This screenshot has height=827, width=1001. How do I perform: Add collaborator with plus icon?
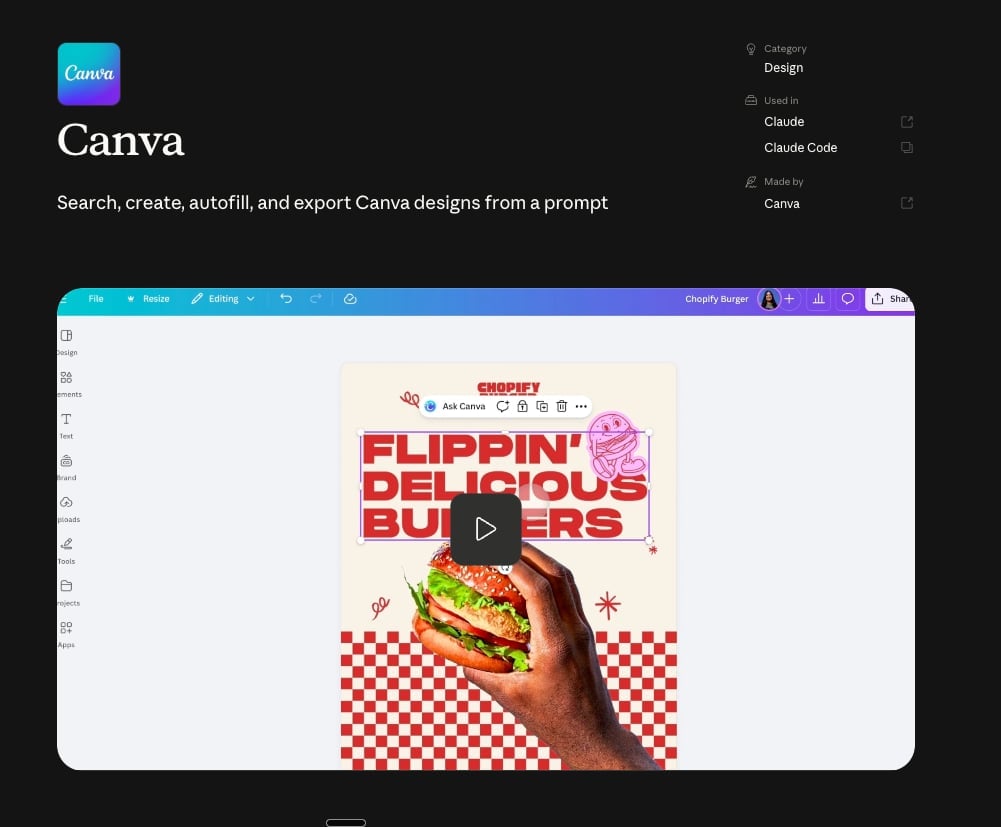pos(790,299)
